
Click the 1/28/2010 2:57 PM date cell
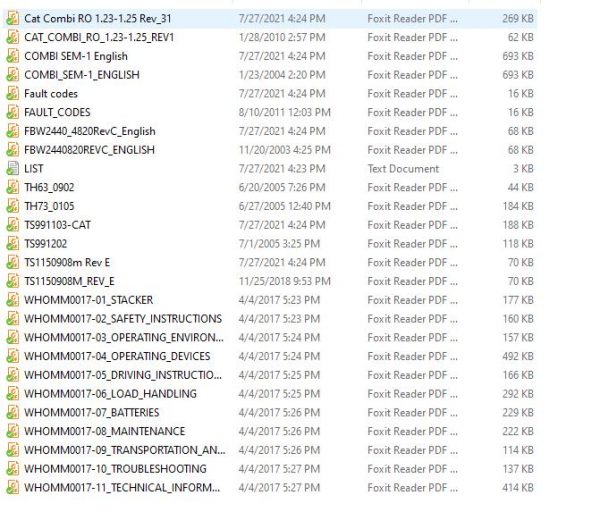(282, 37)
